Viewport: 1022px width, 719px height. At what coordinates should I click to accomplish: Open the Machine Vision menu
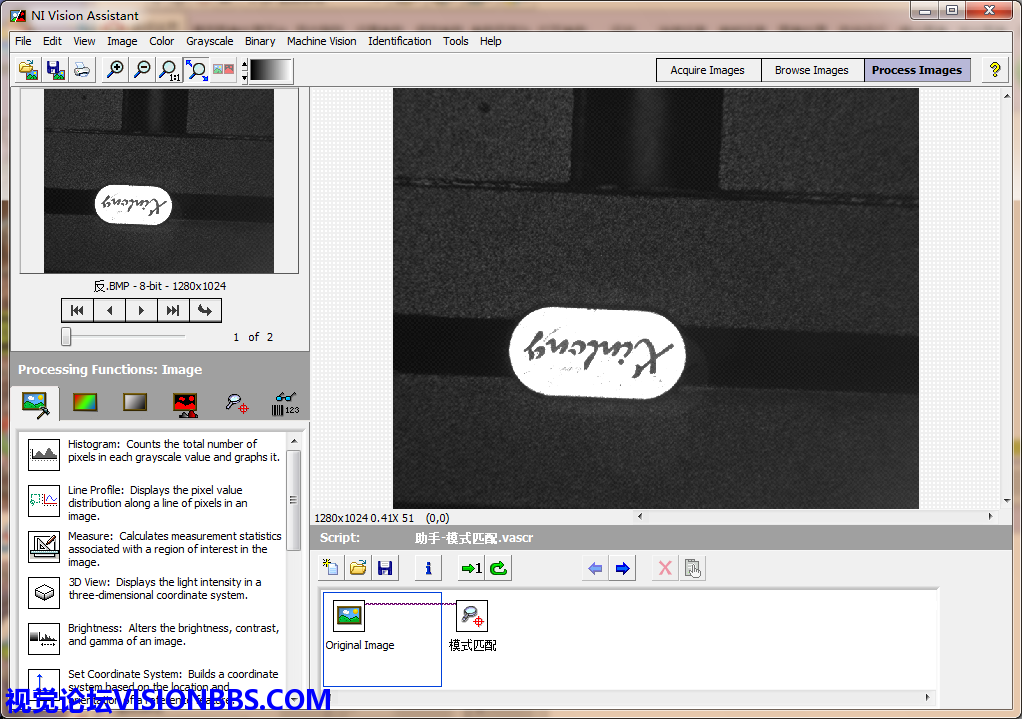coord(321,41)
